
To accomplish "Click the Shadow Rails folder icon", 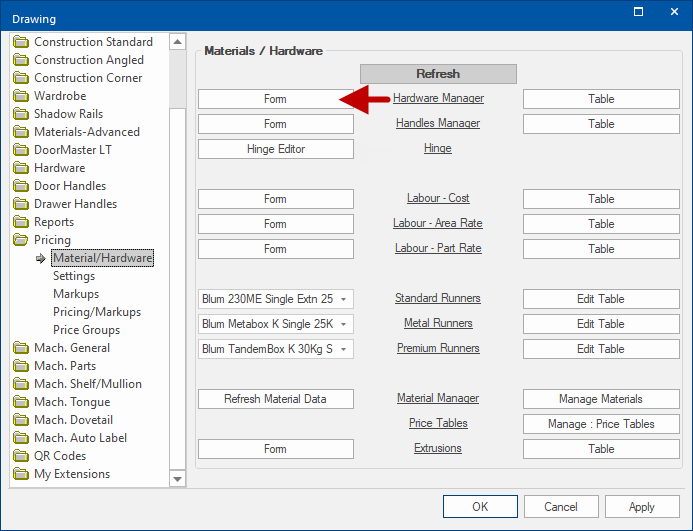I will tap(21, 114).
